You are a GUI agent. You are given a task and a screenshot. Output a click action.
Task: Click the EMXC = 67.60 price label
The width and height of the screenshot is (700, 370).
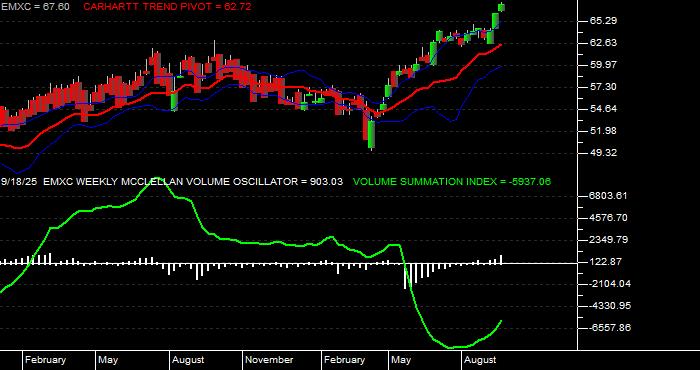coord(35,7)
